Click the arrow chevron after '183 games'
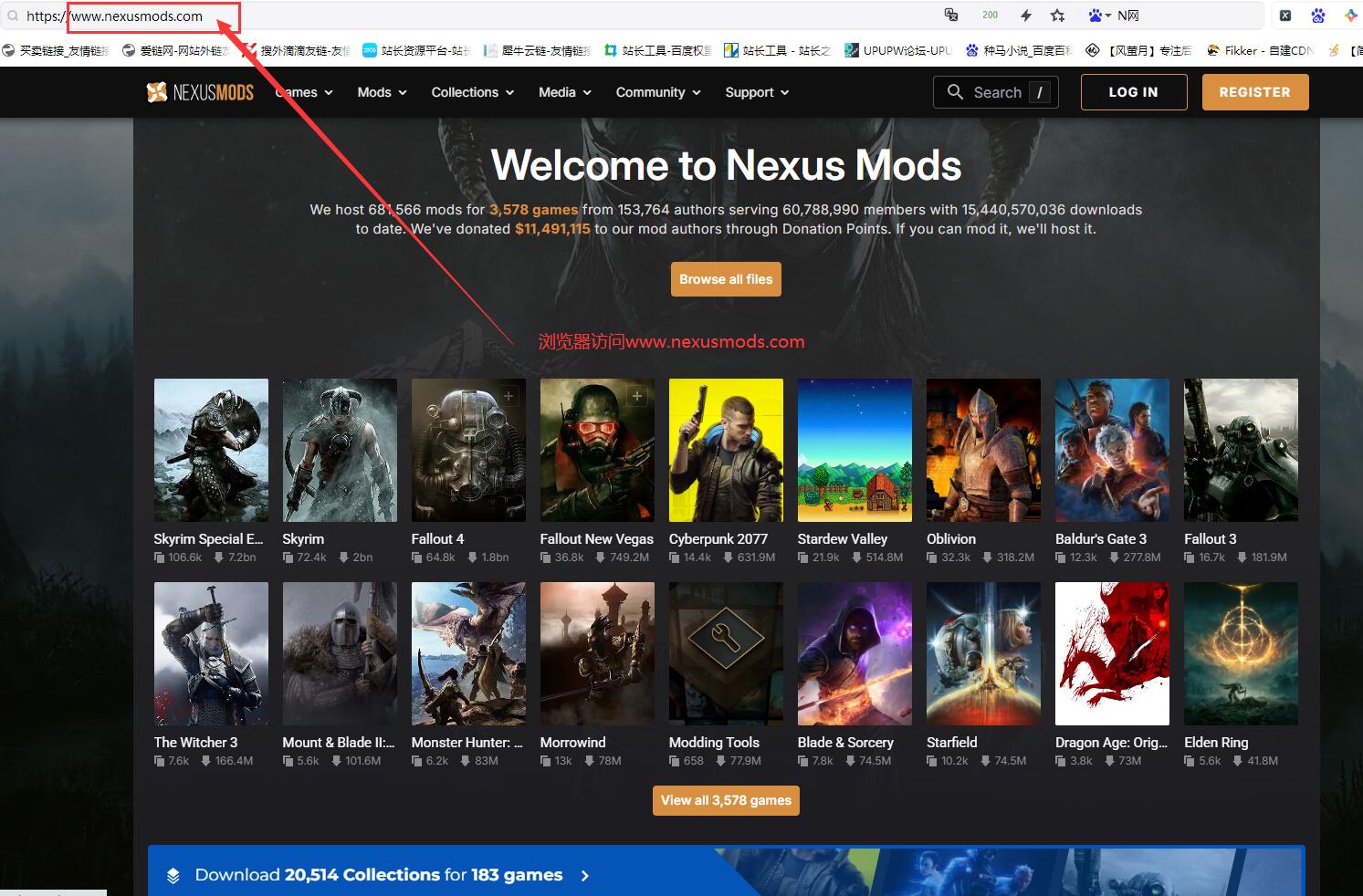Image resolution: width=1363 pixels, height=896 pixels. [585, 876]
